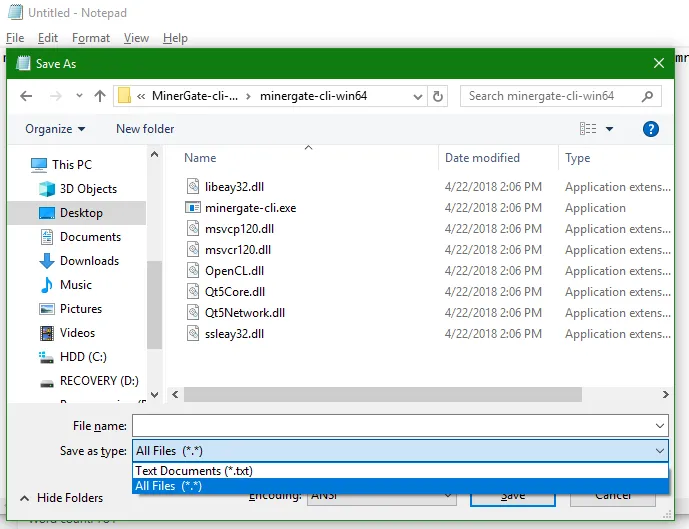Image resolution: width=689 pixels, height=529 pixels.
Task: Open Videos folder in the sidebar
Action: [77, 333]
